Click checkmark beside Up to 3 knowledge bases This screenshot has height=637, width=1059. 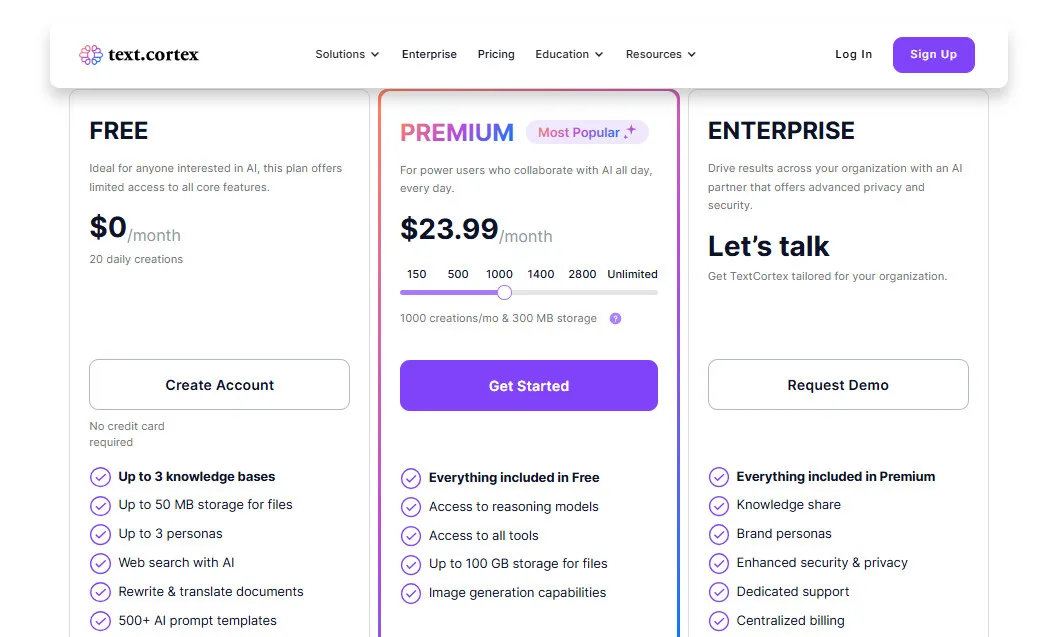click(x=100, y=477)
